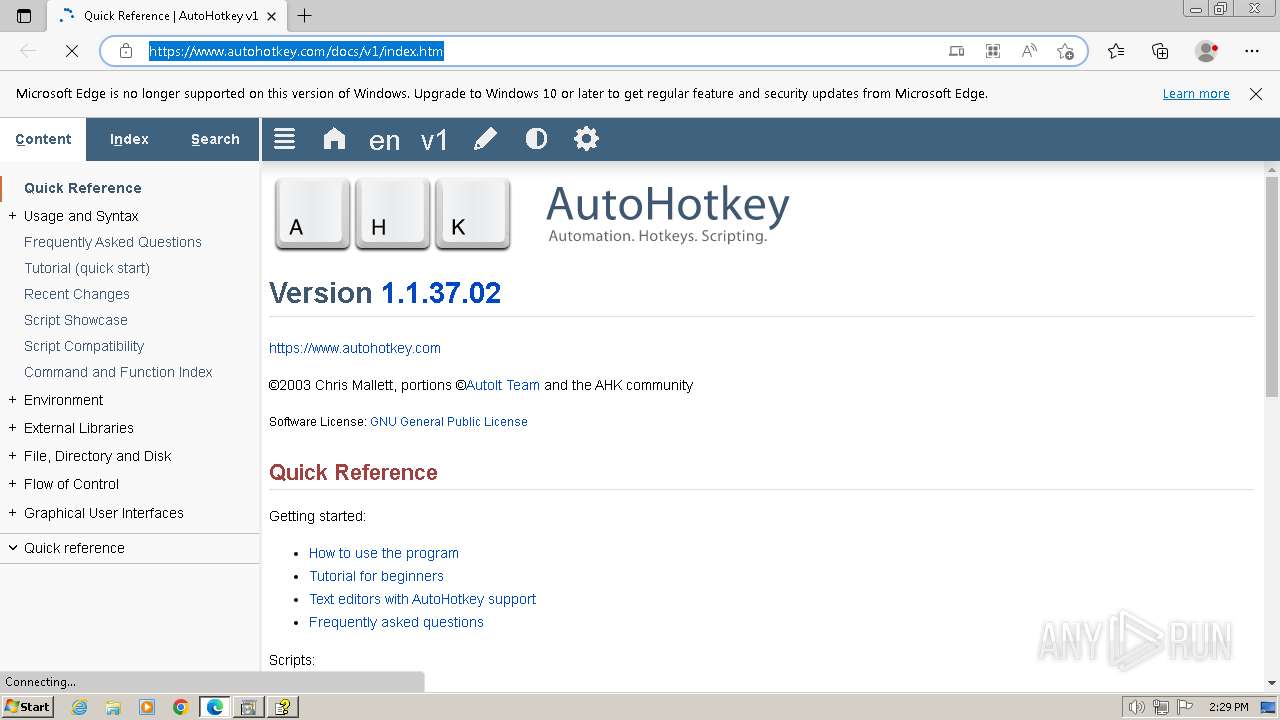
Task: Open File Explorer from taskbar
Action: pos(113,707)
